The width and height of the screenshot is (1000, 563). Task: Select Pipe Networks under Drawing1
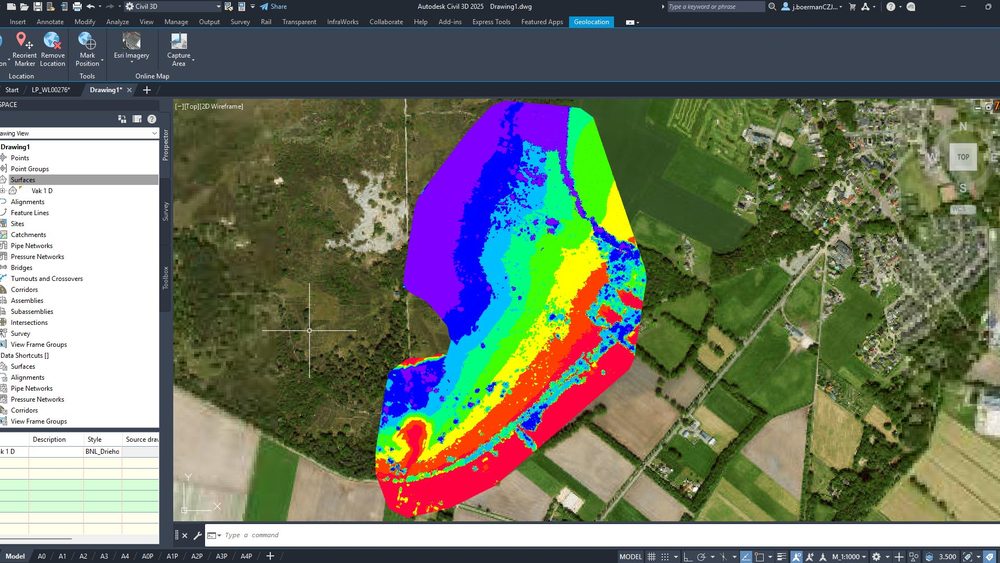[x=31, y=245]
